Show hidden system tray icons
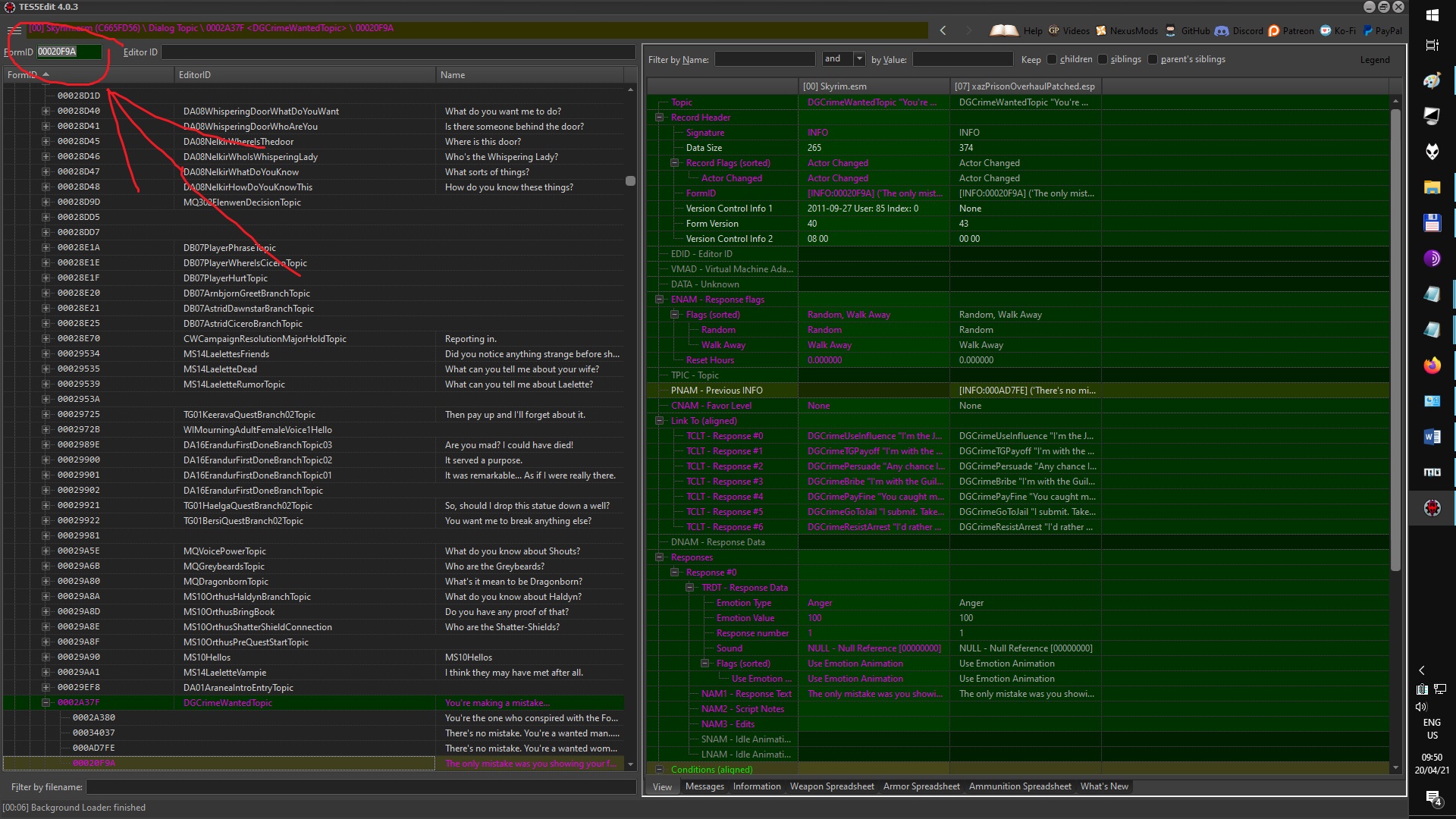Image resolution: width=1456 pixels, height=819 pixels. click(x=1422, y=670)
